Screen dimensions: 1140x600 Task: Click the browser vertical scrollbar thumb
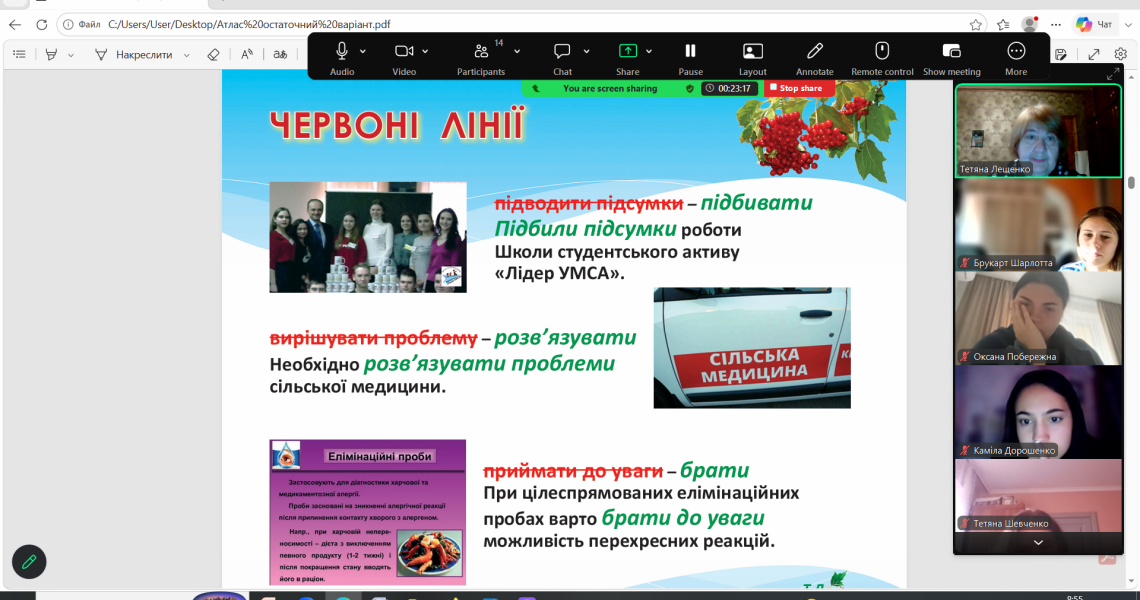pos(1131,183)
